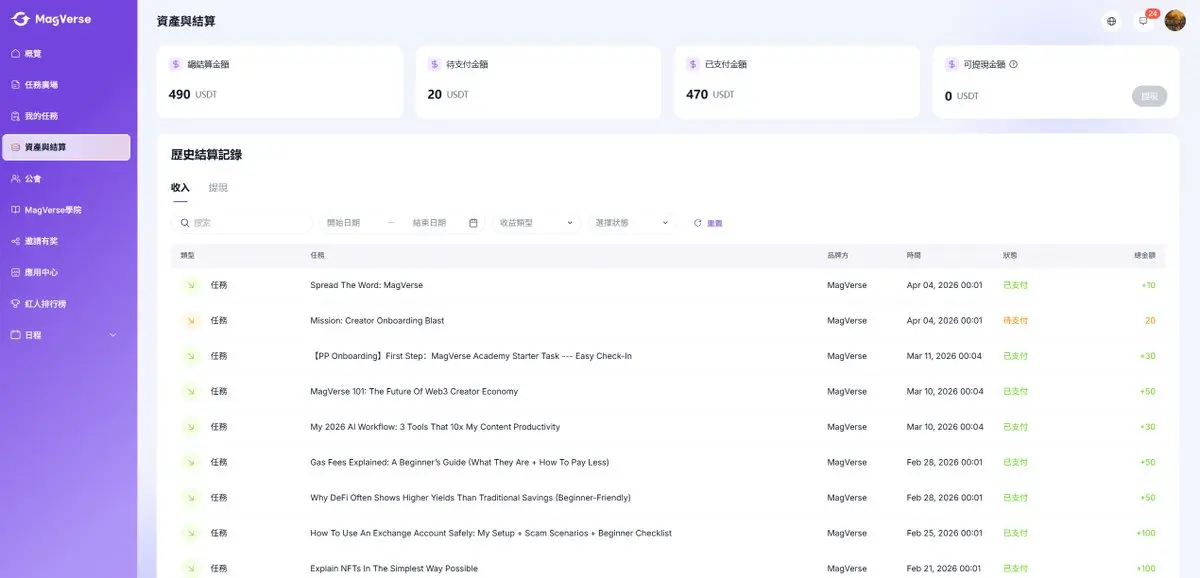This screenshot has height=578, width=1200.
Task: Click the dollar icon on 已支付金額 card
Action: click(692, 64)
